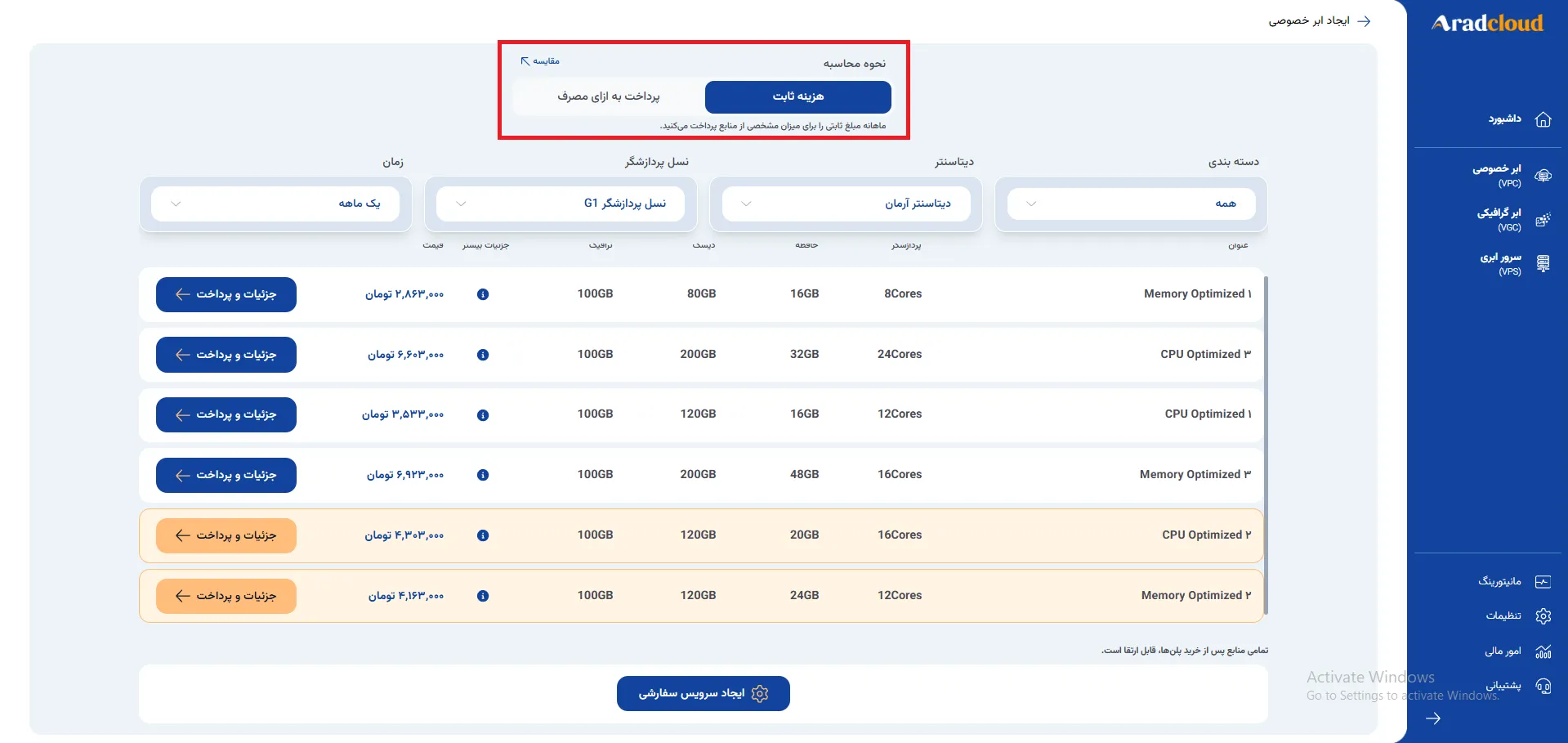The height and width of the screenshot is (743, 1568).
Task: Select the CPU Optimized ۲ plan title
Action: click(x=1206, y=535)
